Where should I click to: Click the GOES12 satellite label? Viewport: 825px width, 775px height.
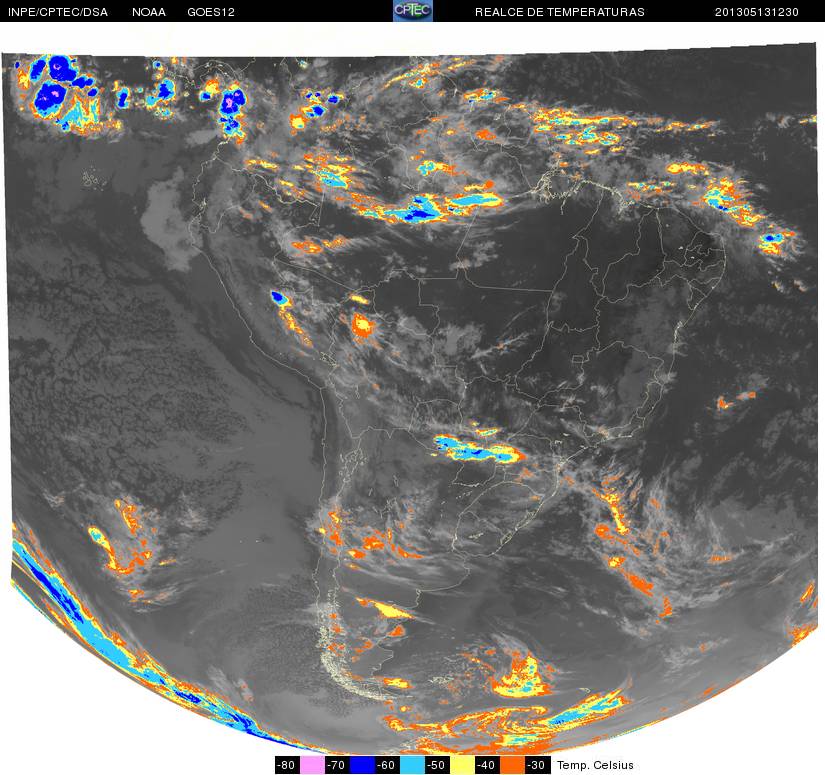coord(211,12)
